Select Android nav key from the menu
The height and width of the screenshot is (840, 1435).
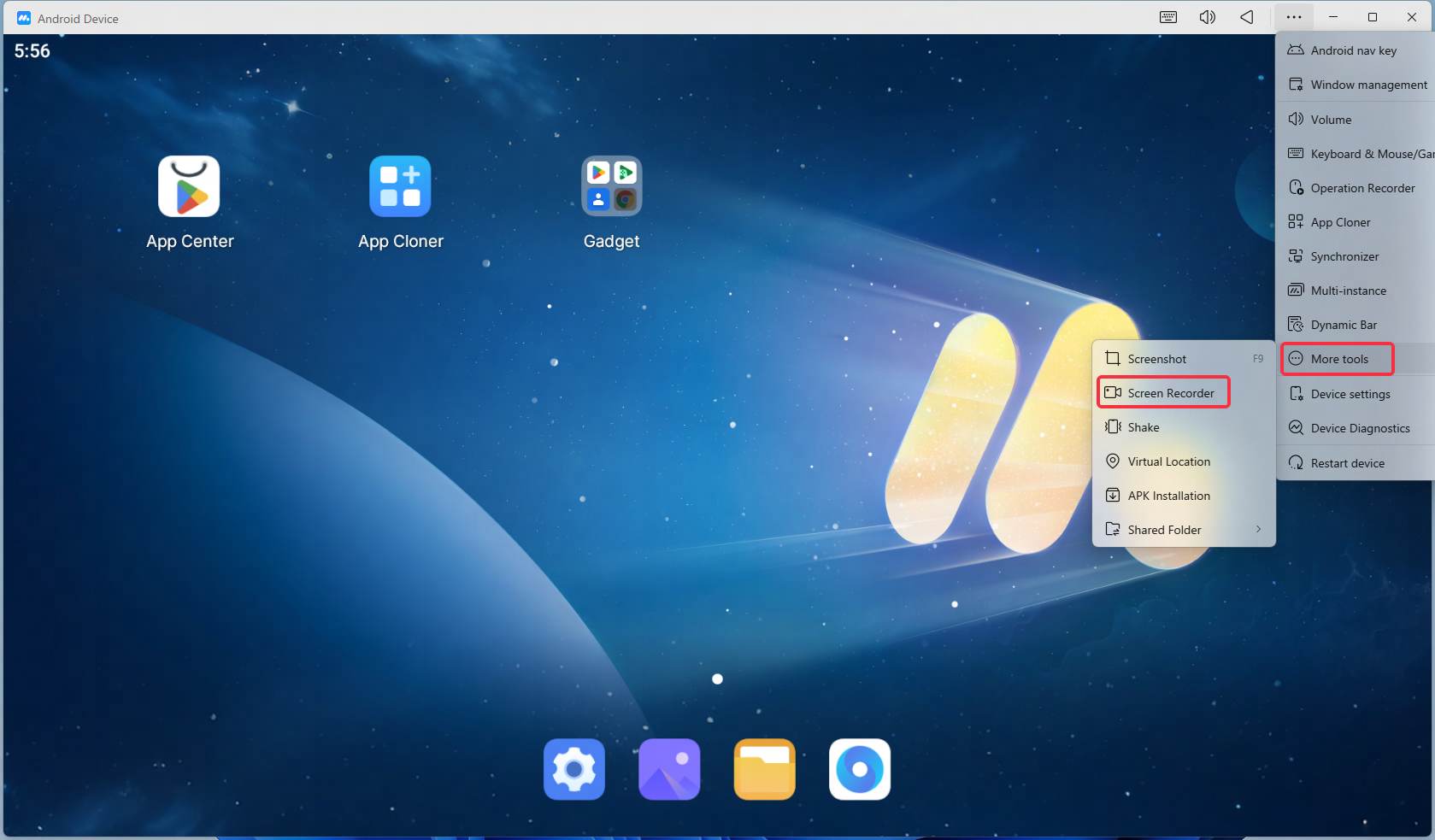coord(1356,50)
